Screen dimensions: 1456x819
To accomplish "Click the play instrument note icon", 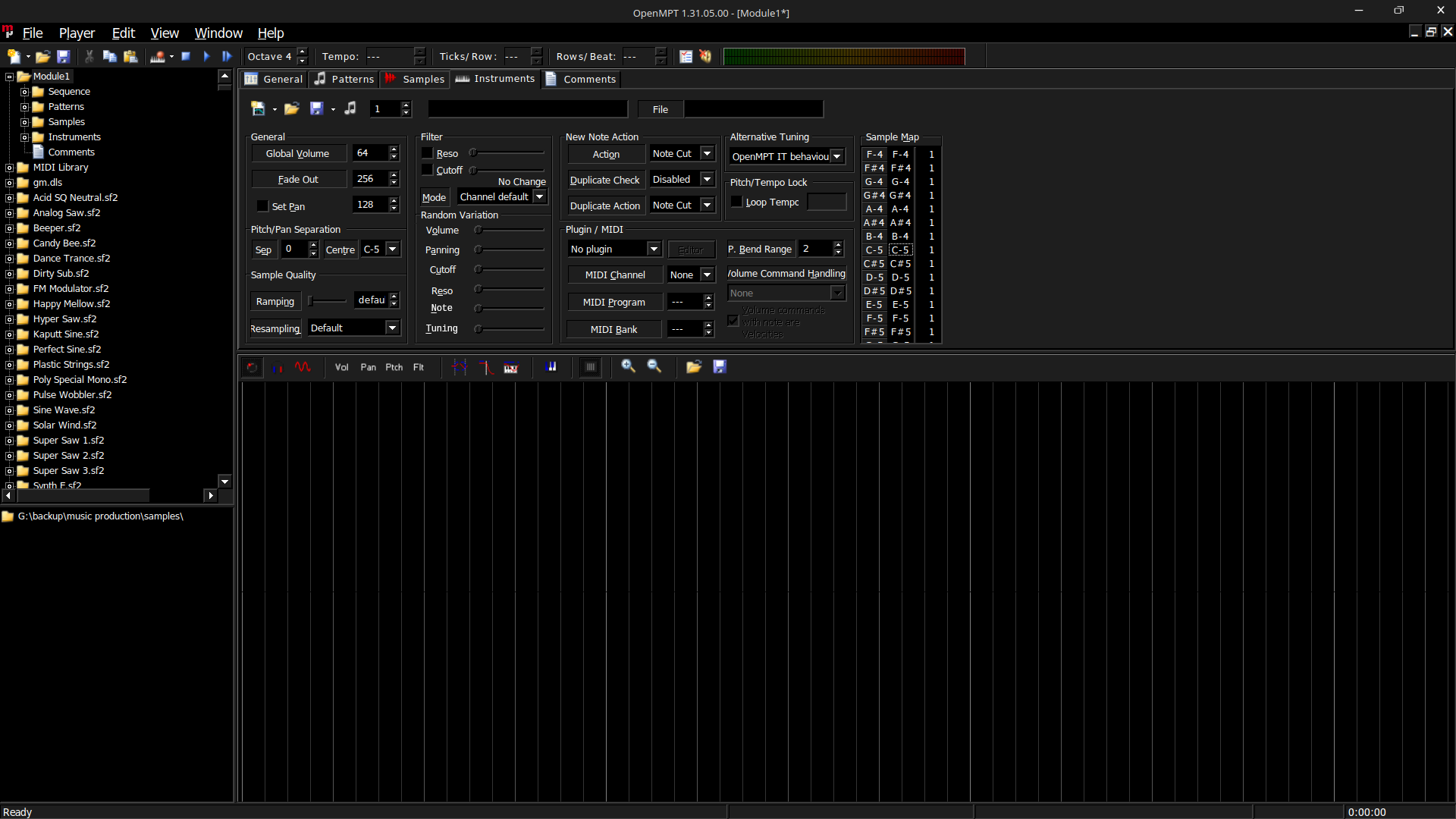I will [x=350, y=108].
